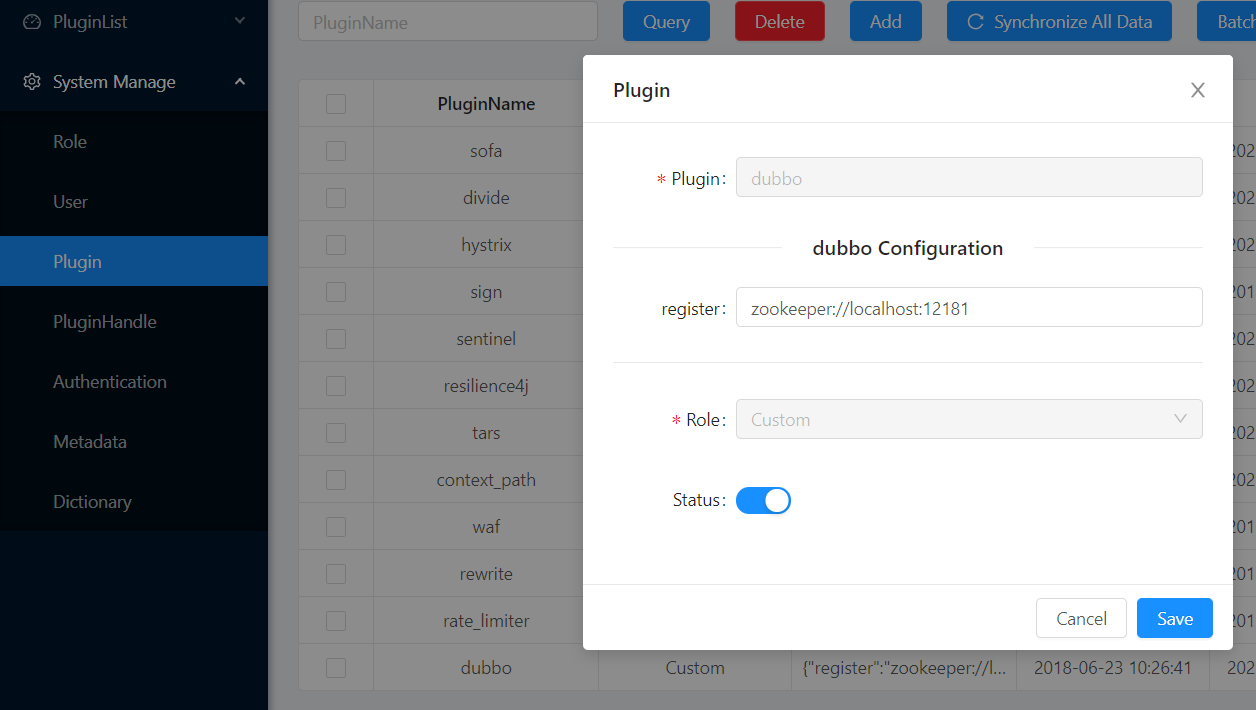Screen dimensions: 1256x710
Task: Check the context_path row checkbox
Action: [x=336, y=480]
